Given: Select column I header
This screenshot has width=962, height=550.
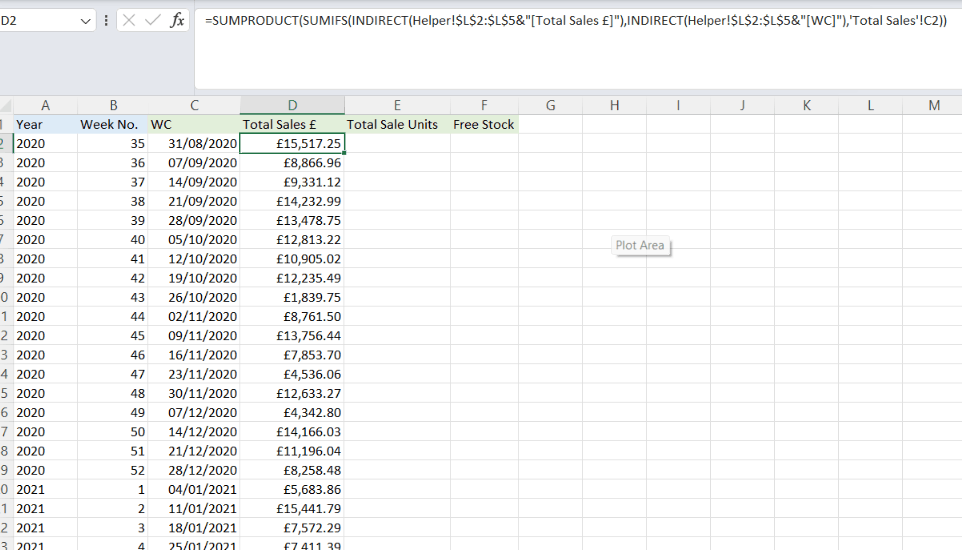Looking at the screenshot, I should (678, 105).
